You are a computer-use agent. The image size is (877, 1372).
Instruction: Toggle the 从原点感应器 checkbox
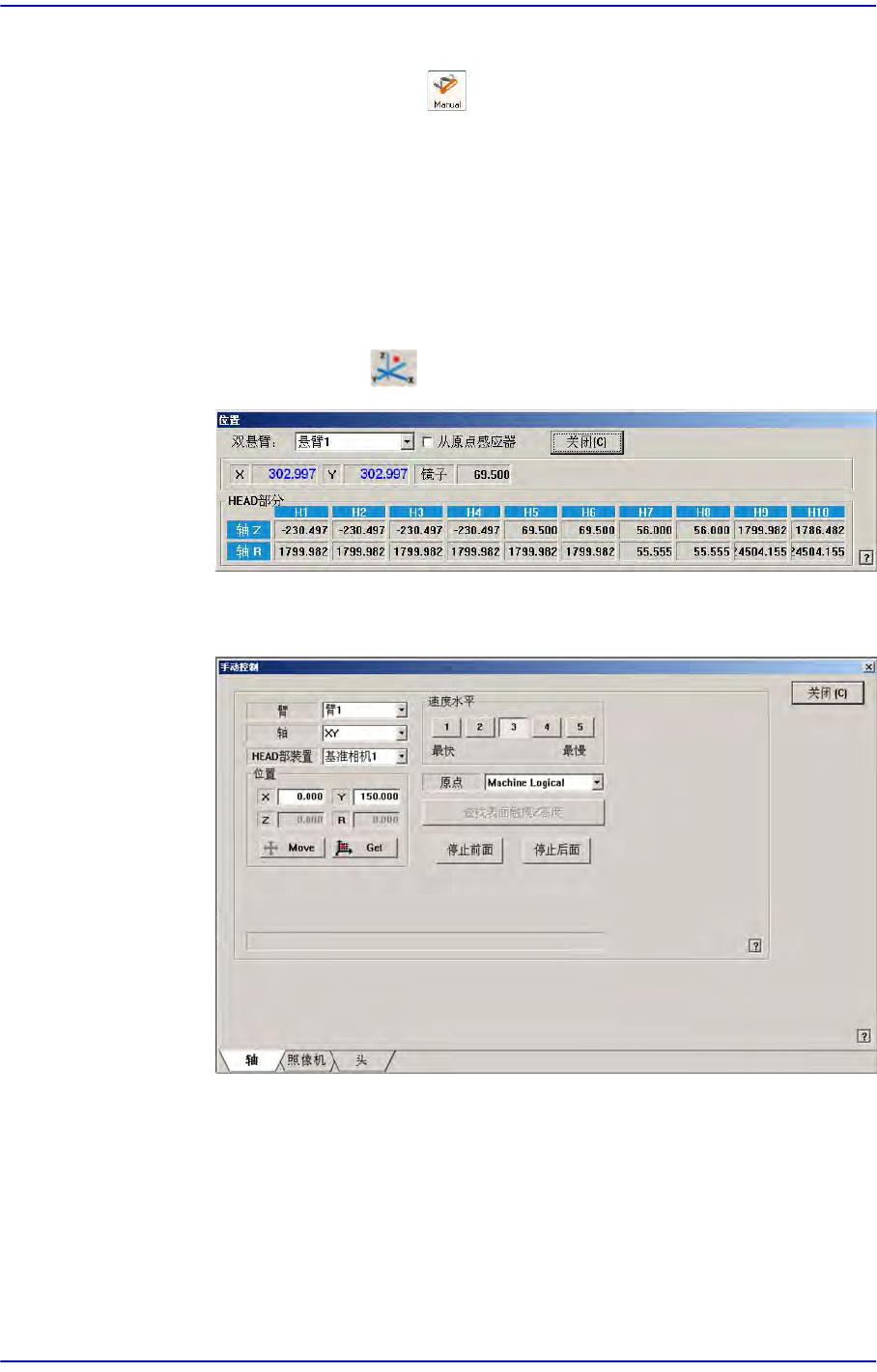tap(428, 442)
